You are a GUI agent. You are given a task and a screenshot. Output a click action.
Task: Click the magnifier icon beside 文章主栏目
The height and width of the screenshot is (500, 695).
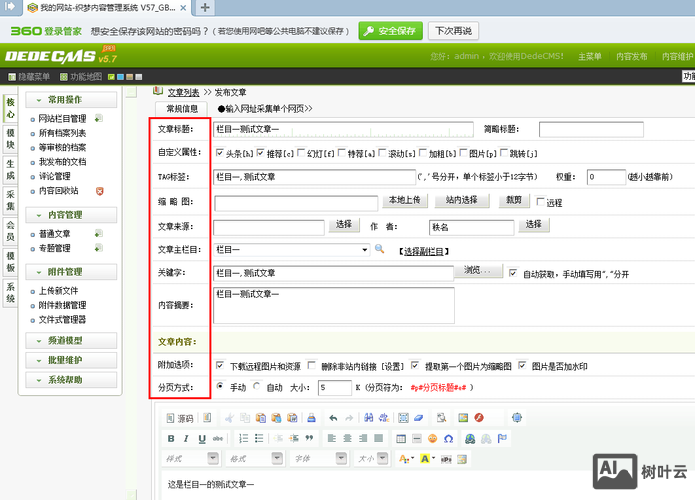click(x=379, y=249)
